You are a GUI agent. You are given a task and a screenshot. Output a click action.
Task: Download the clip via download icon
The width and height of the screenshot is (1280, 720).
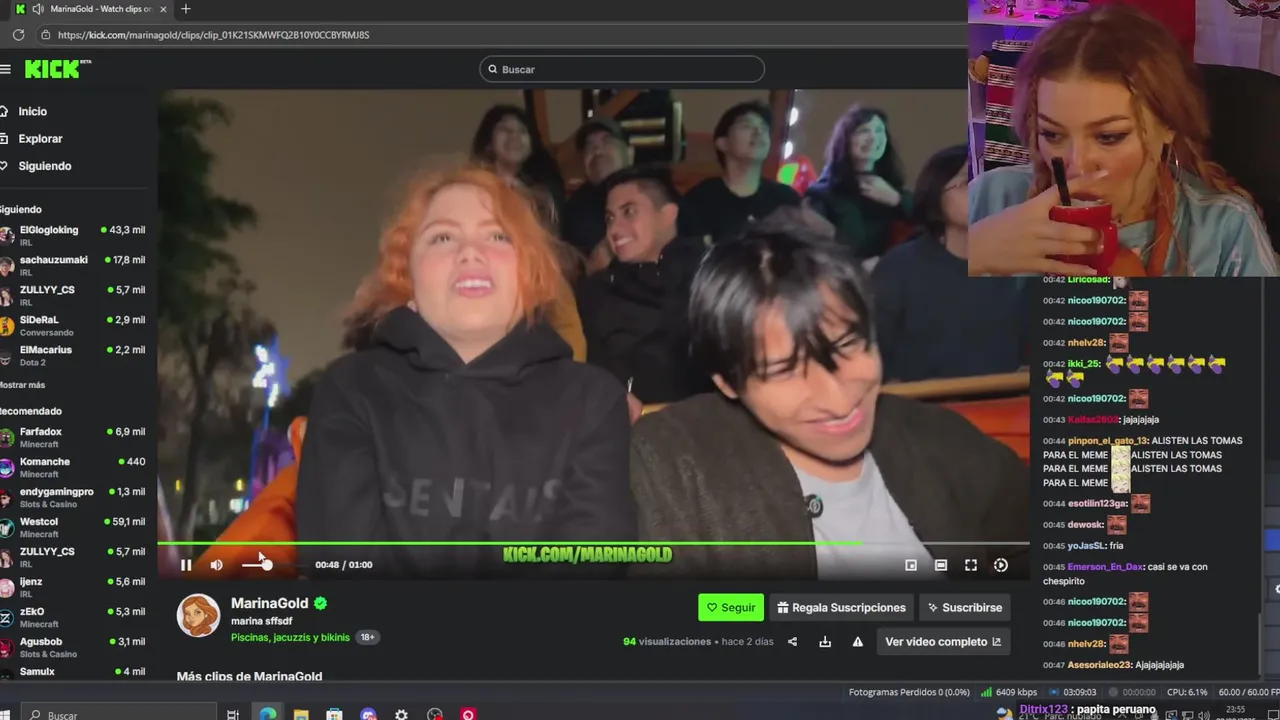(x=825, y=642)
